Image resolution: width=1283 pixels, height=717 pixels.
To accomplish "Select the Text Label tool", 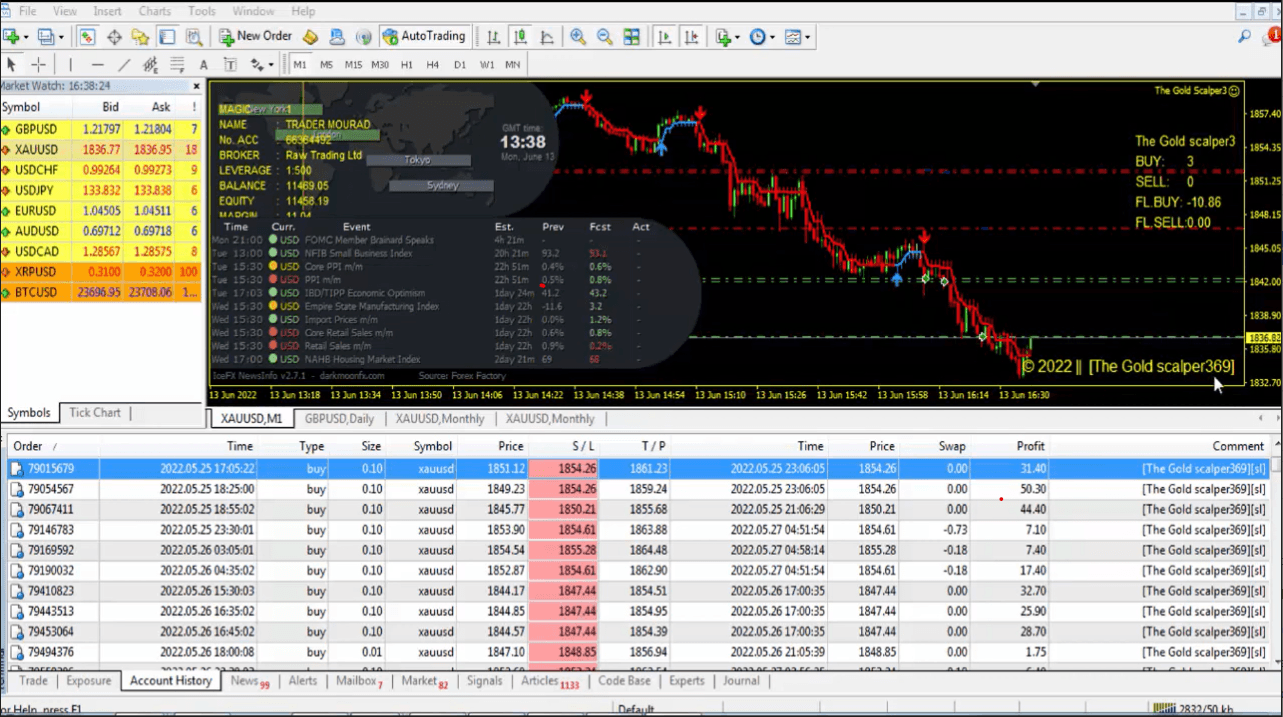I will (230, 65).
